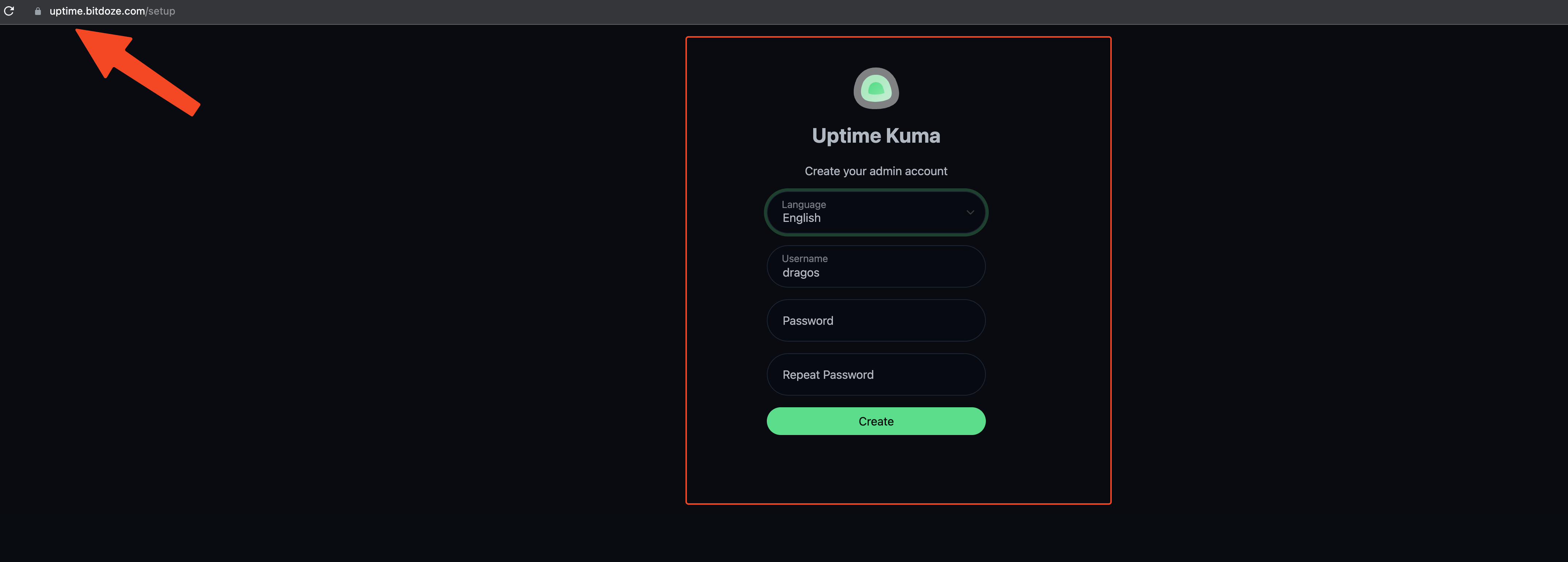This screenshot has width=1568, height=562.
Task: Click the browser reload icon
Action: [10, 11]
